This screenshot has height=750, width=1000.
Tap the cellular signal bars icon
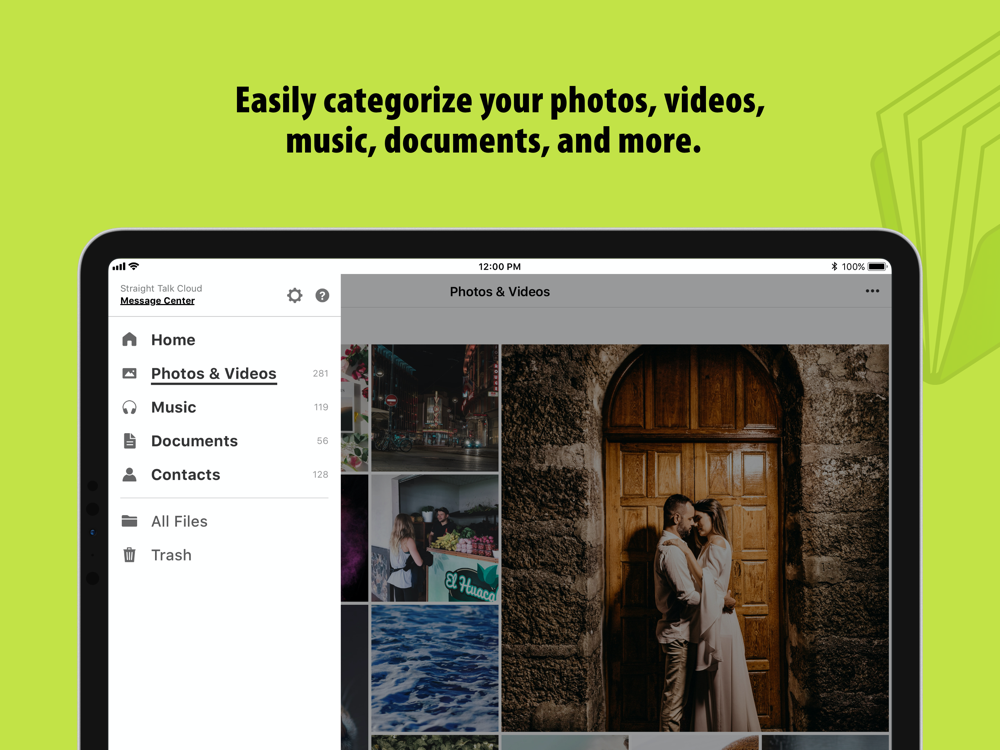pyautogui.click(x=119, y=267)
